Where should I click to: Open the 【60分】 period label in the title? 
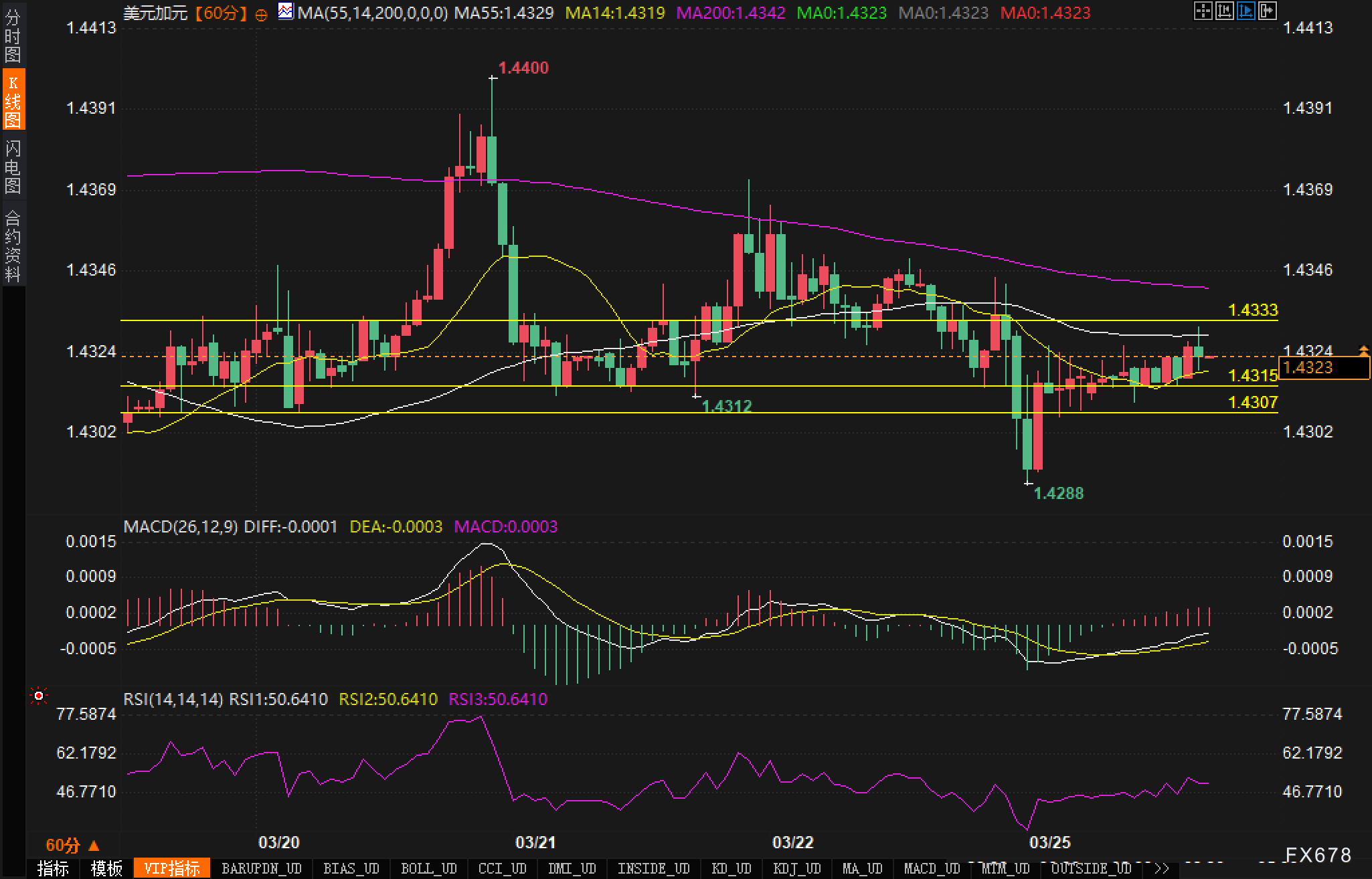221,13
